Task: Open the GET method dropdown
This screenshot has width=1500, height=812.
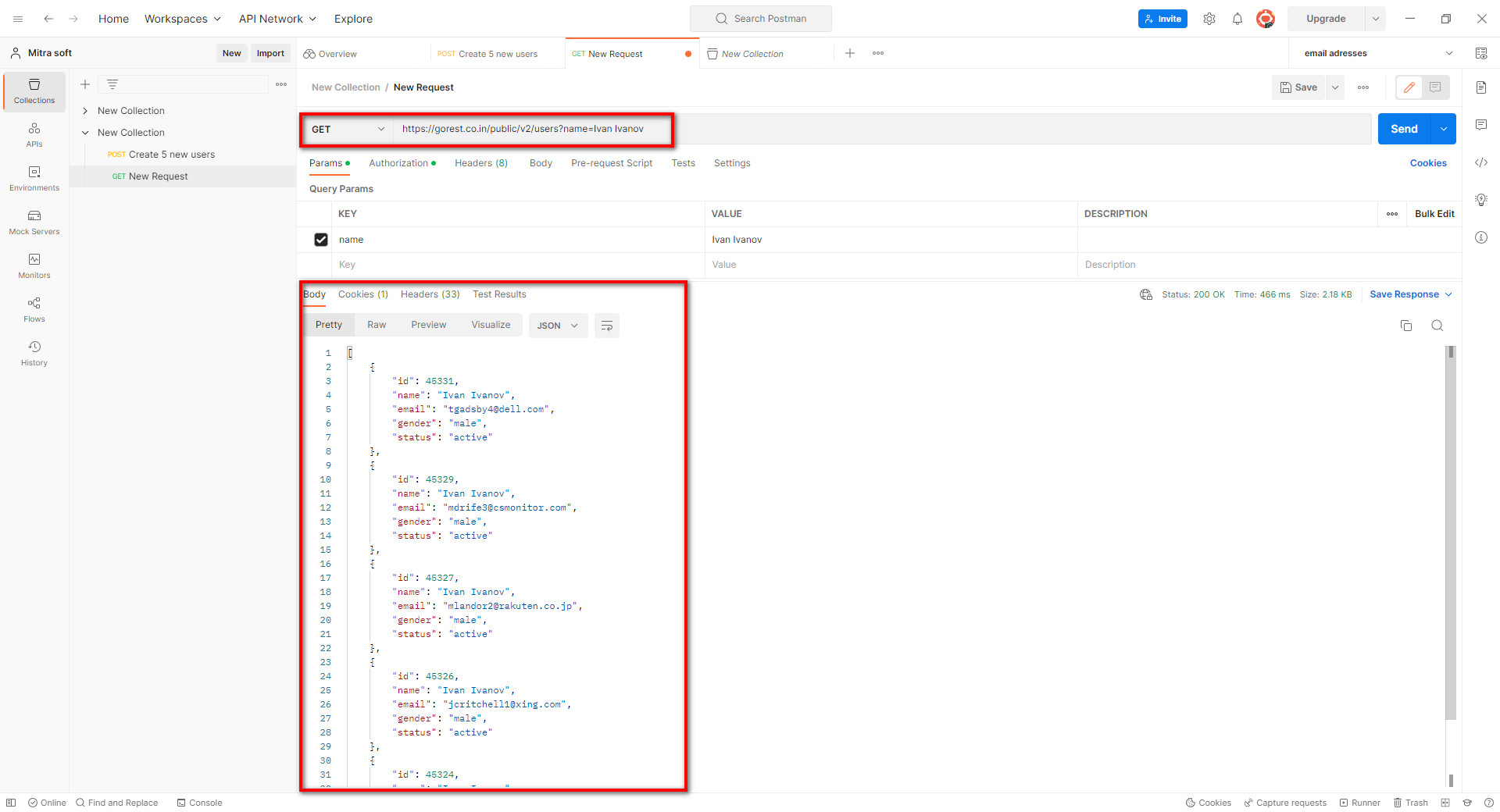Action: tap(348, 130)
